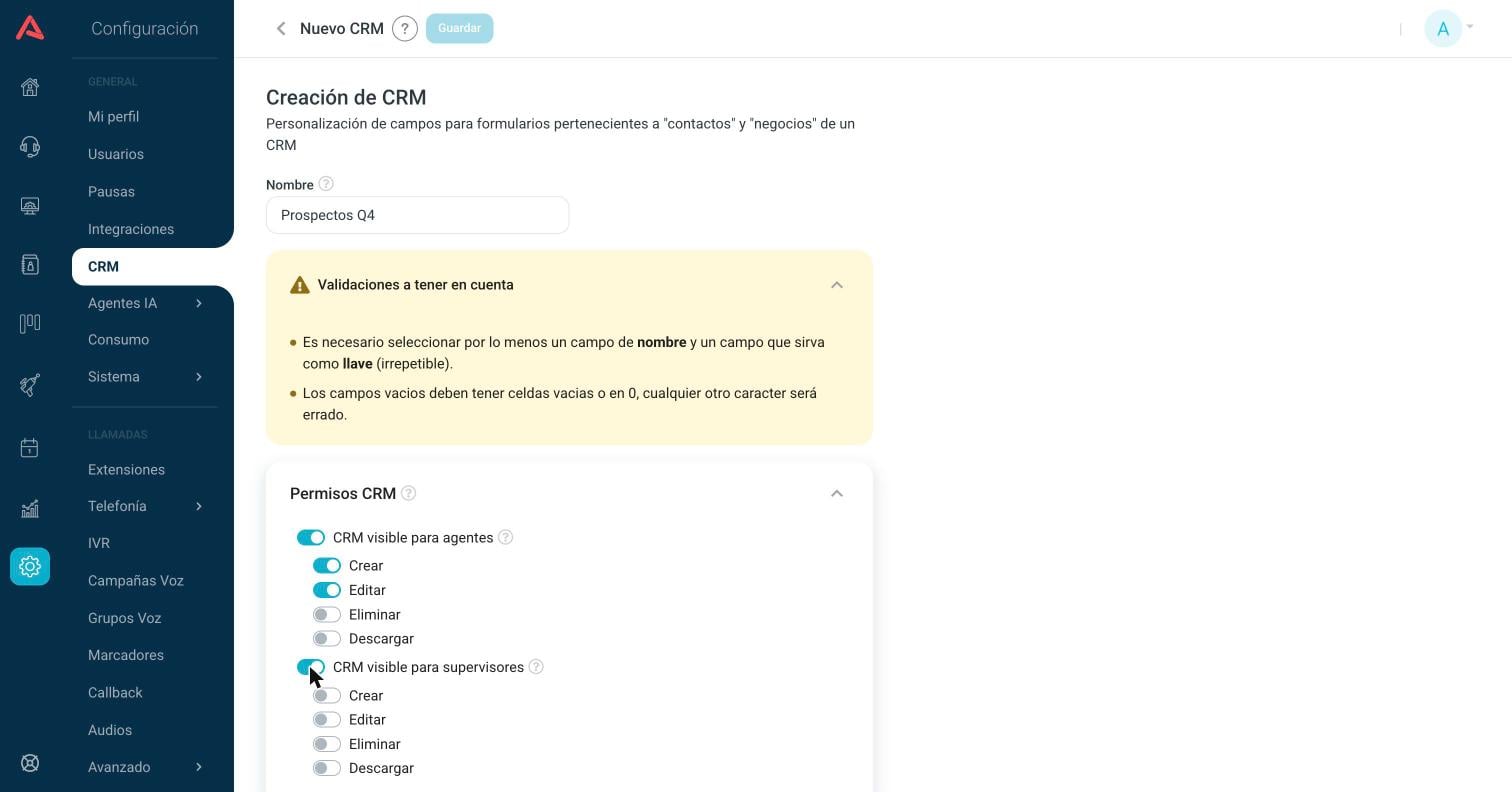Disable CRM visible para agentes toggle
The image size is (1512, 792).
pyautogui.click(x=311, y=538)
